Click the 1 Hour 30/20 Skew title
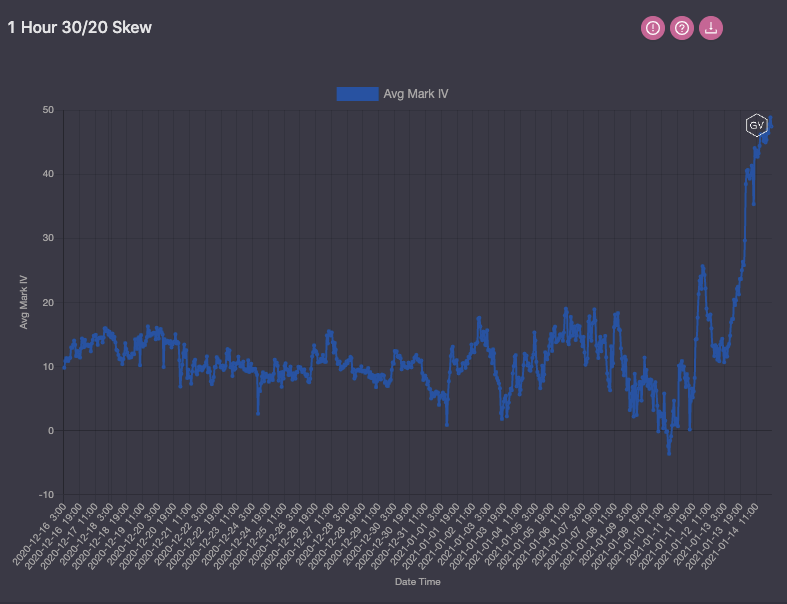787x604 pixels. click(x=80, y=28)
